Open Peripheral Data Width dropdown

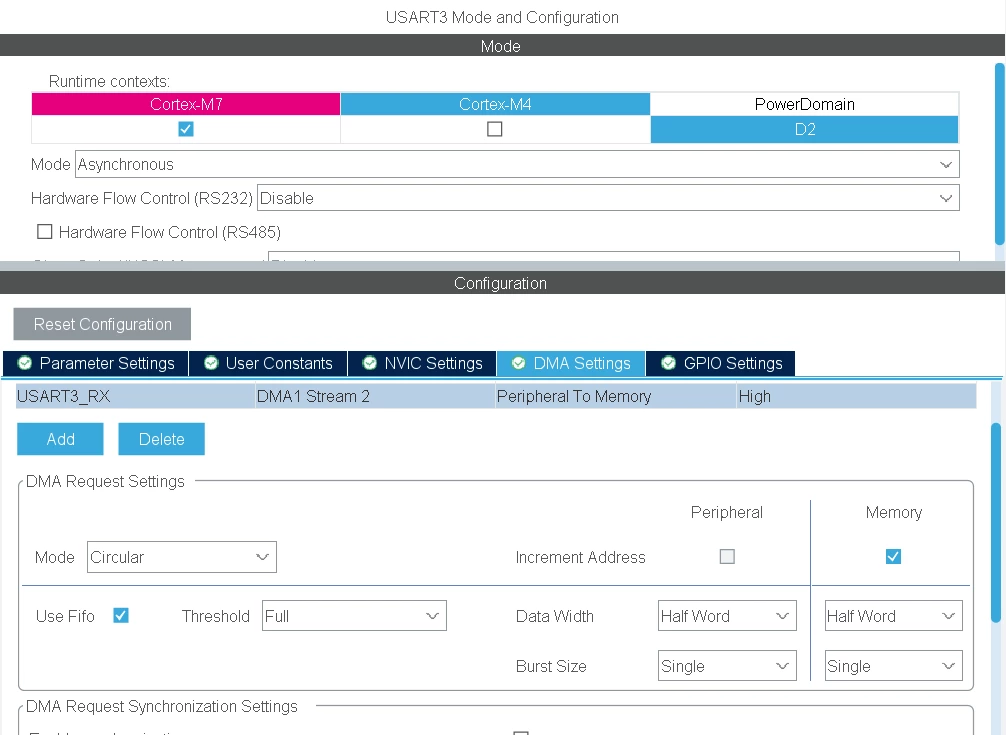(x=727, y=616)
